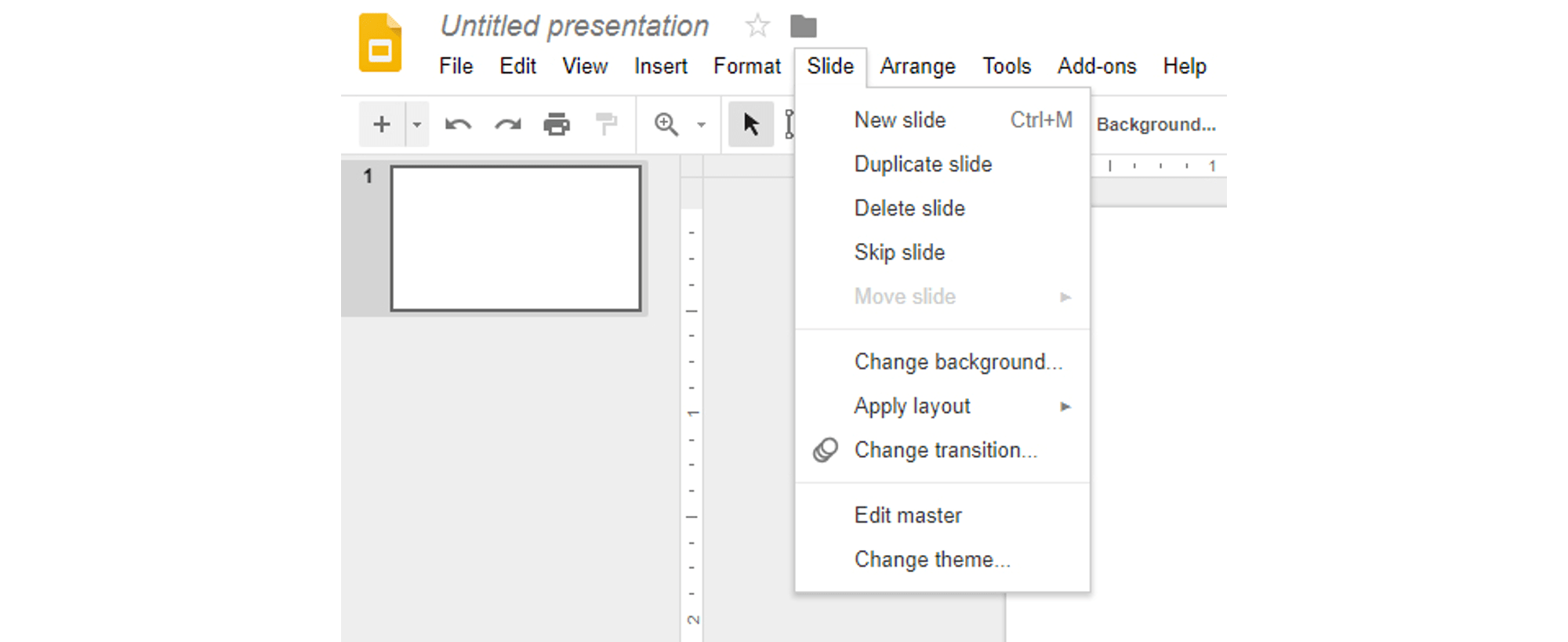Screen dimensions: 1568x642
Task: Click the Background... toolbar button
Action: tap(1156, 124)
